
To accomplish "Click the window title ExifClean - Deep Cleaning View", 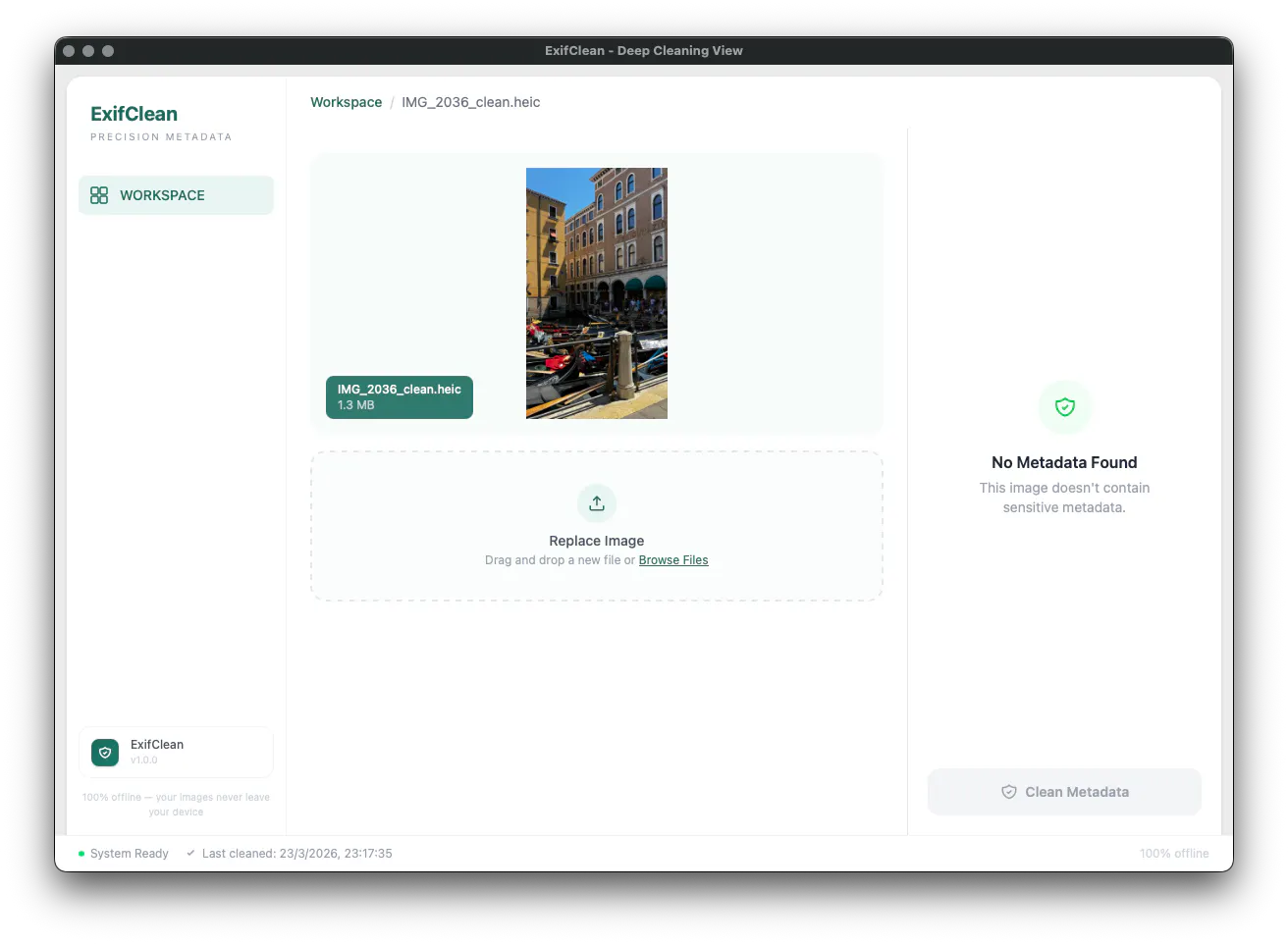I will 644,51.
